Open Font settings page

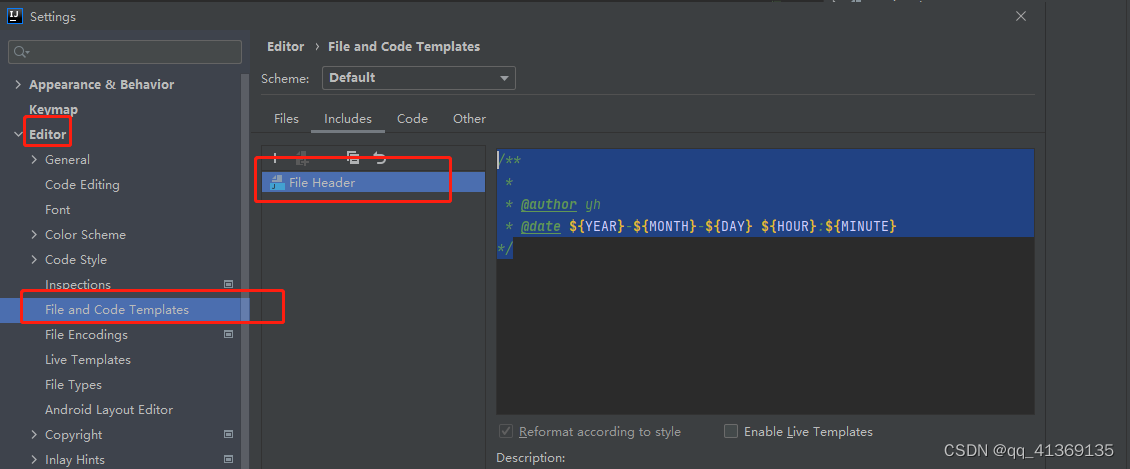(58, 210)
